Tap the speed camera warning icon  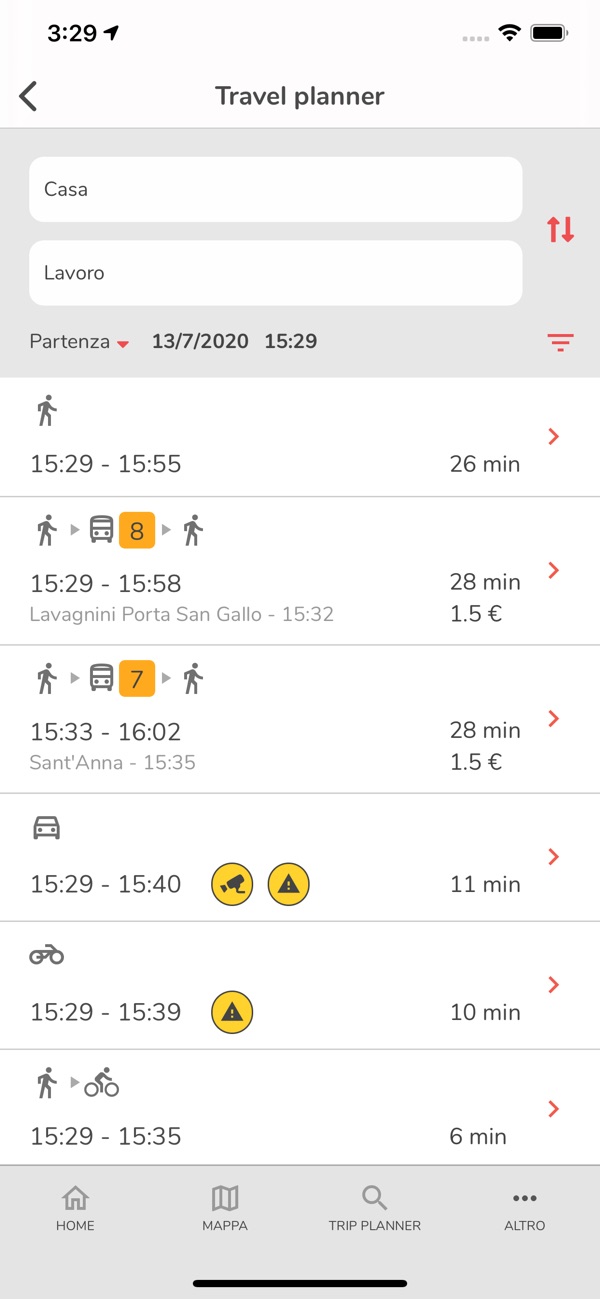coord(232,884)
